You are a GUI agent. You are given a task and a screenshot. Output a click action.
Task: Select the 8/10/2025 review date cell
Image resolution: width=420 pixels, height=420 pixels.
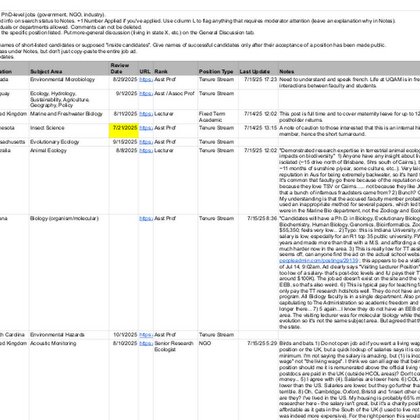pyautogui.click(x=124, y=380)
